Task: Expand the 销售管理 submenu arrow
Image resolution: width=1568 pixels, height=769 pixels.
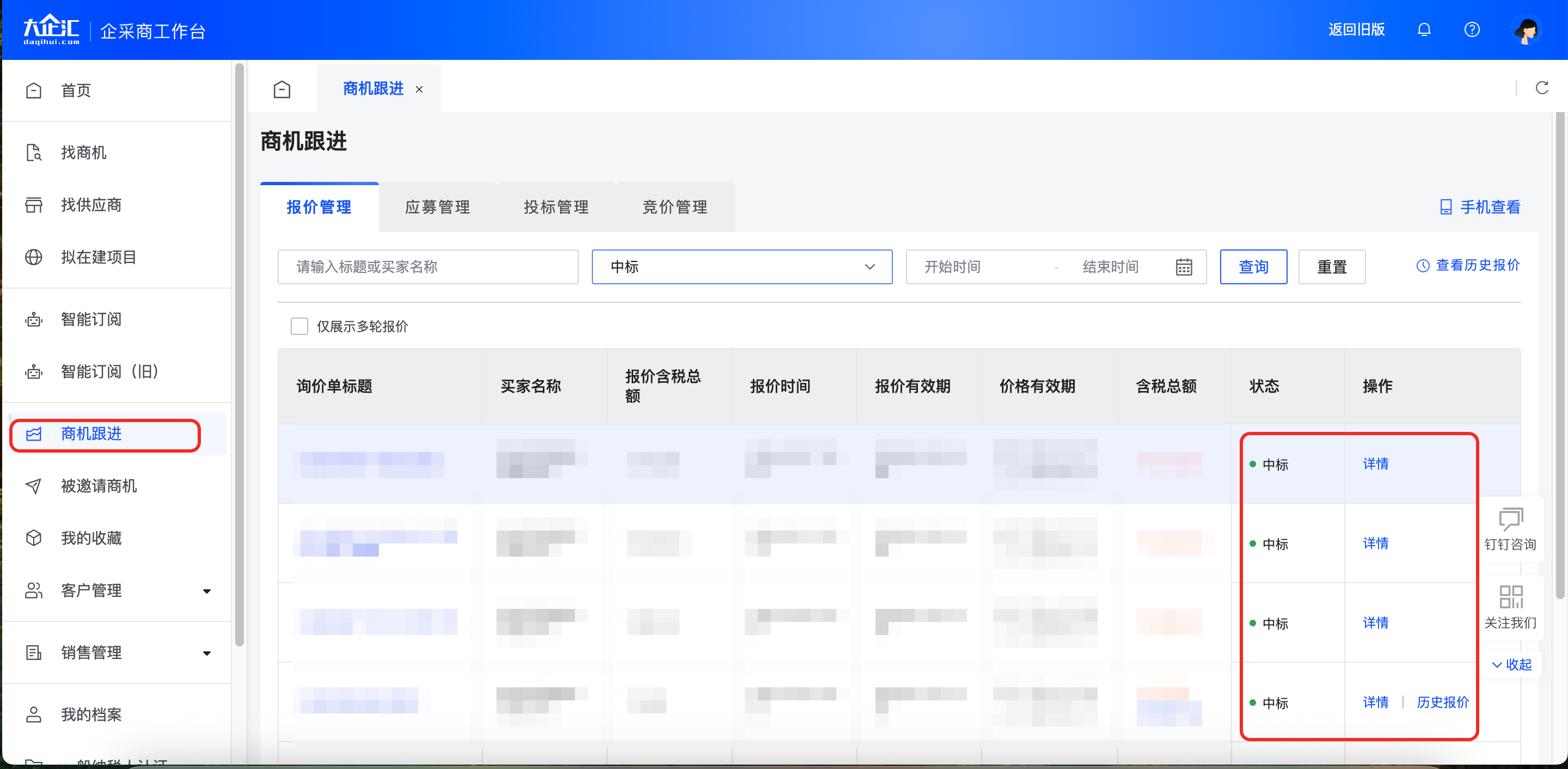Action: tap(207, 654)
